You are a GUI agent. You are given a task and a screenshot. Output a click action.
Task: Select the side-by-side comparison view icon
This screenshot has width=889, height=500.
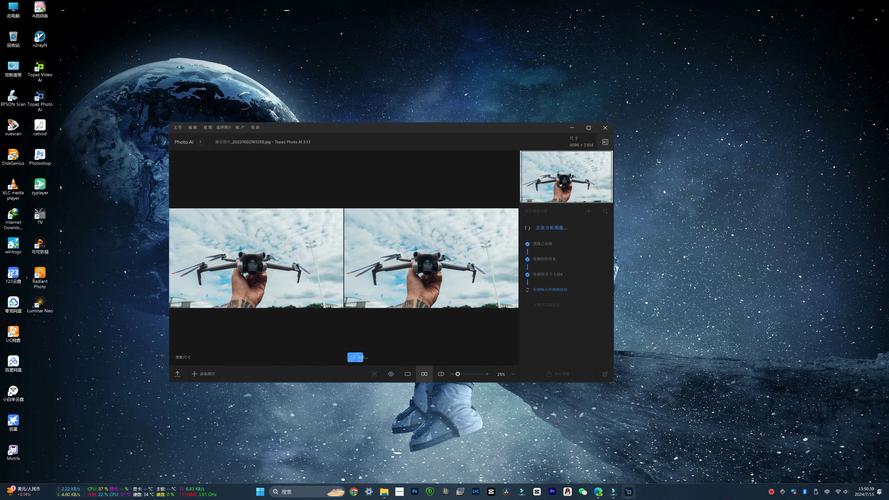coord(424,374)
